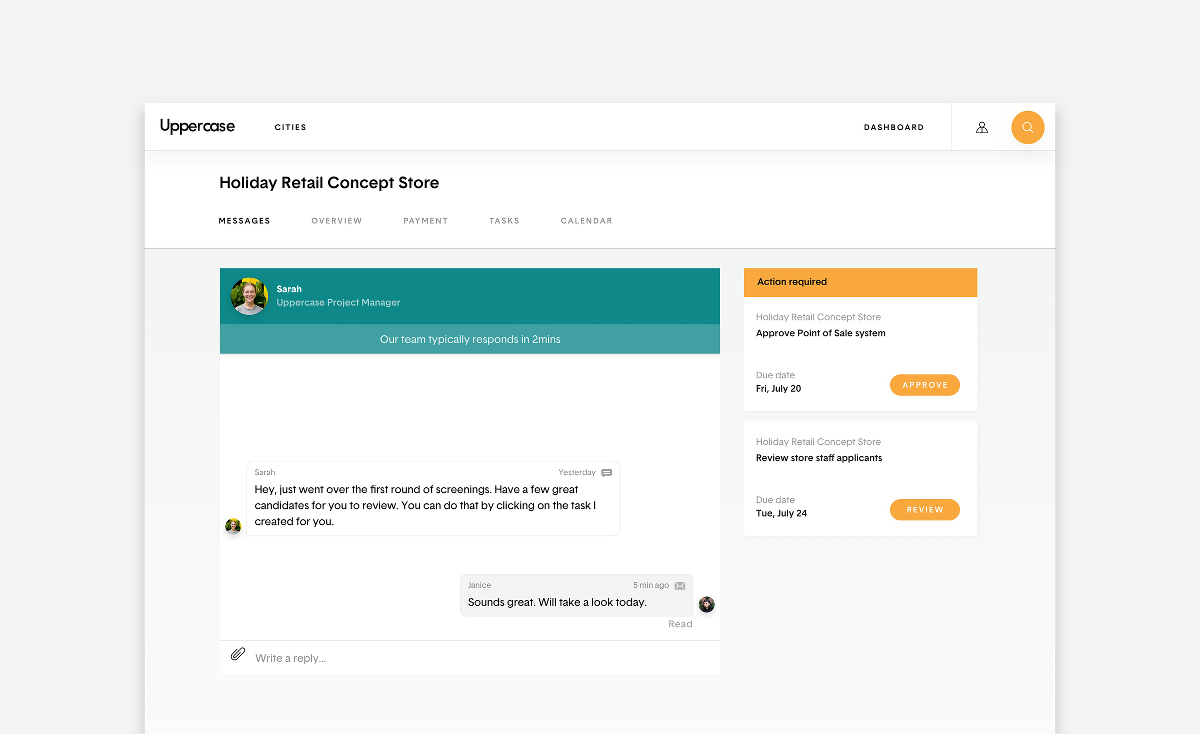This screenshot has width=1200, height=734.
Task: Open the user profile icon
Action: tap(982, 127)
